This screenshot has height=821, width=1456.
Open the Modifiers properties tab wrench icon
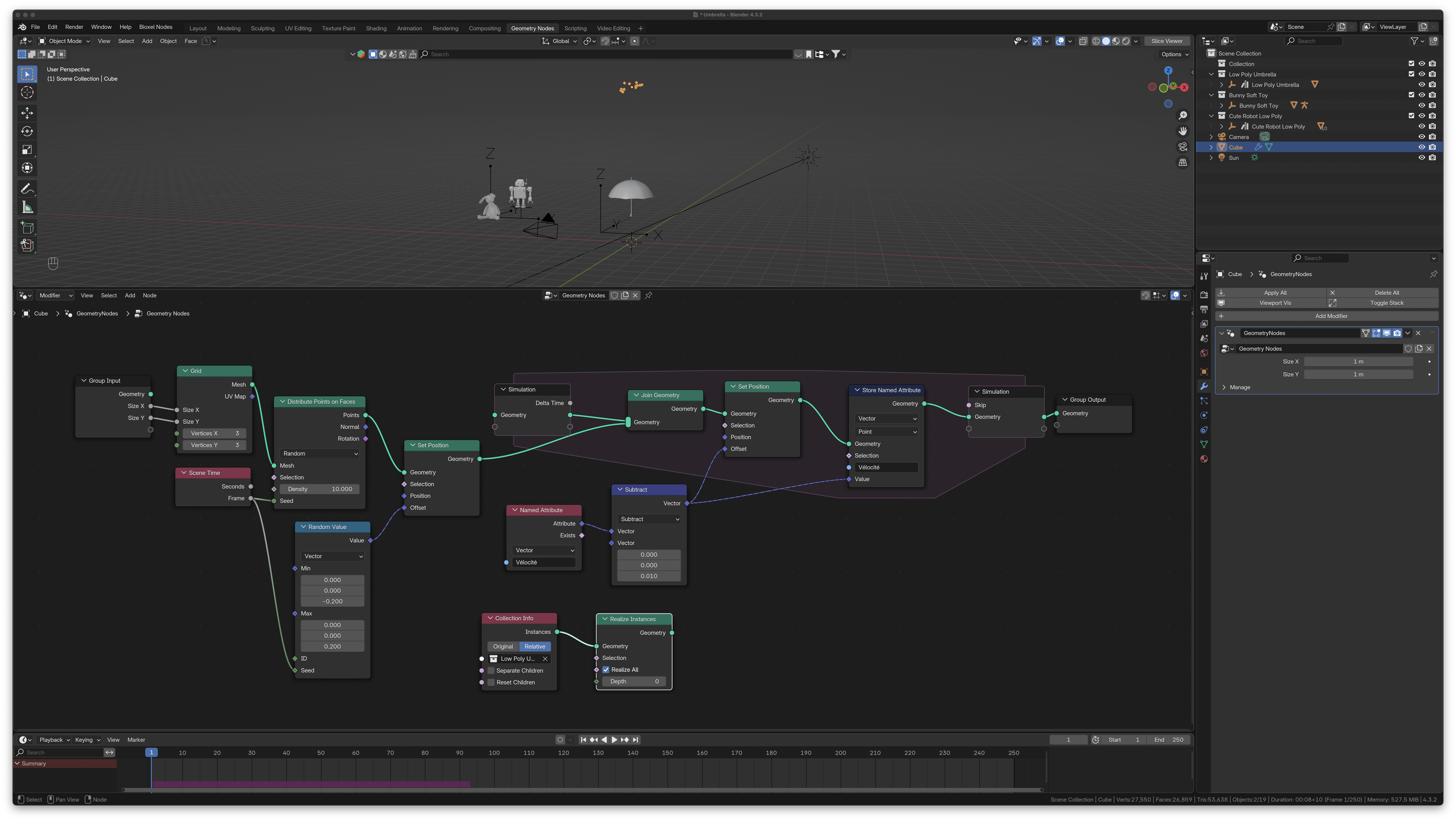(x=1204, y=386)
